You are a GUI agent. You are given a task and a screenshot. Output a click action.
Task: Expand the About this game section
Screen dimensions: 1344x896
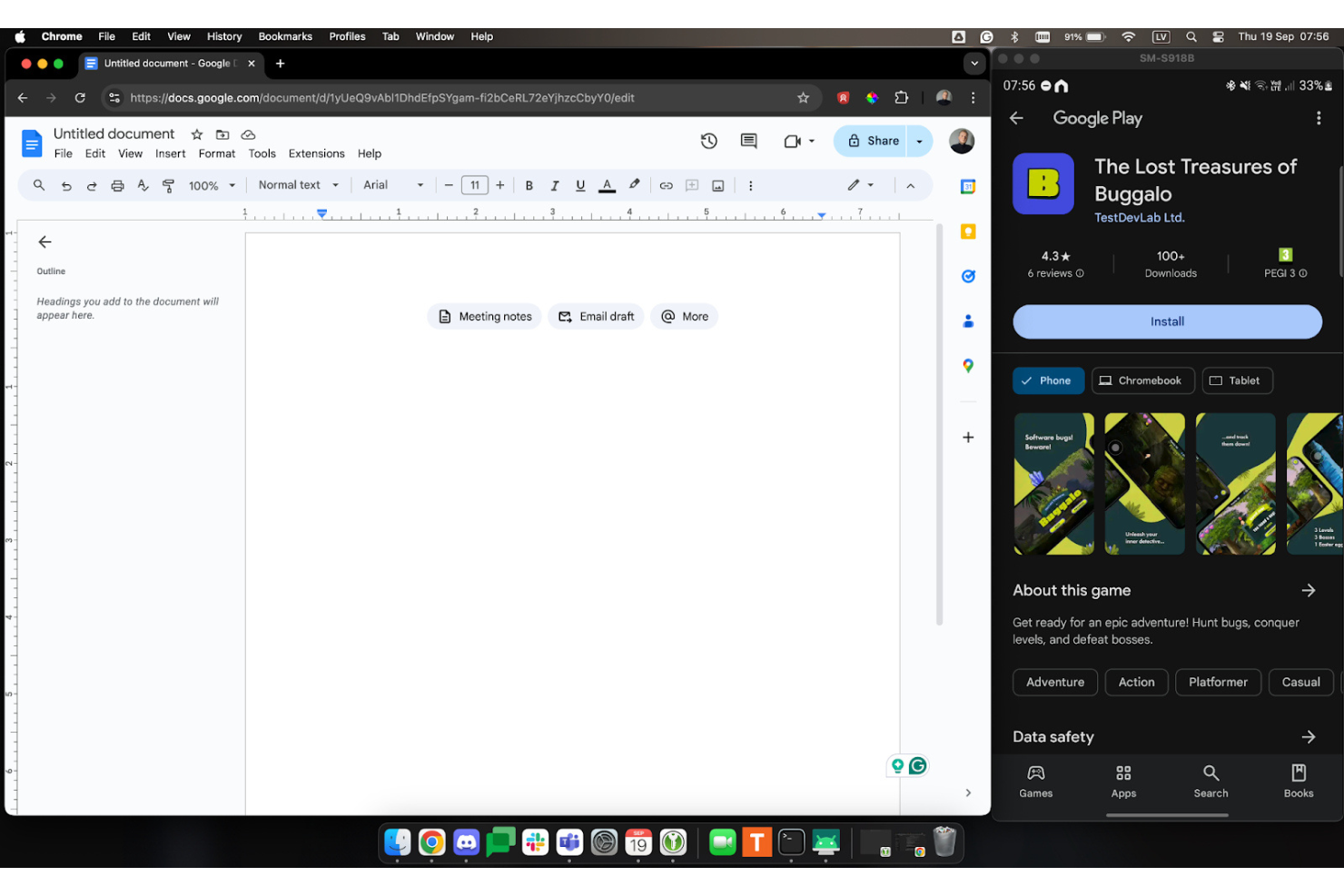pyautogui.click(x=1309, y=590)
